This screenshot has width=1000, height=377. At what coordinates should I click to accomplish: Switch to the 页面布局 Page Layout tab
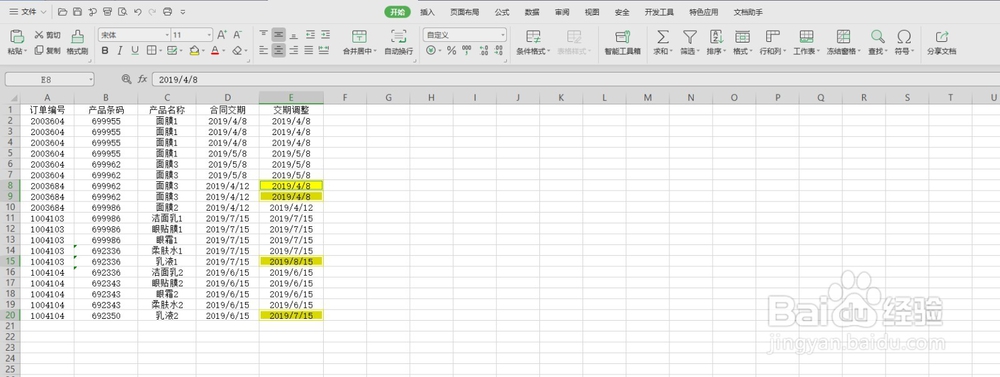pos(464,12)
